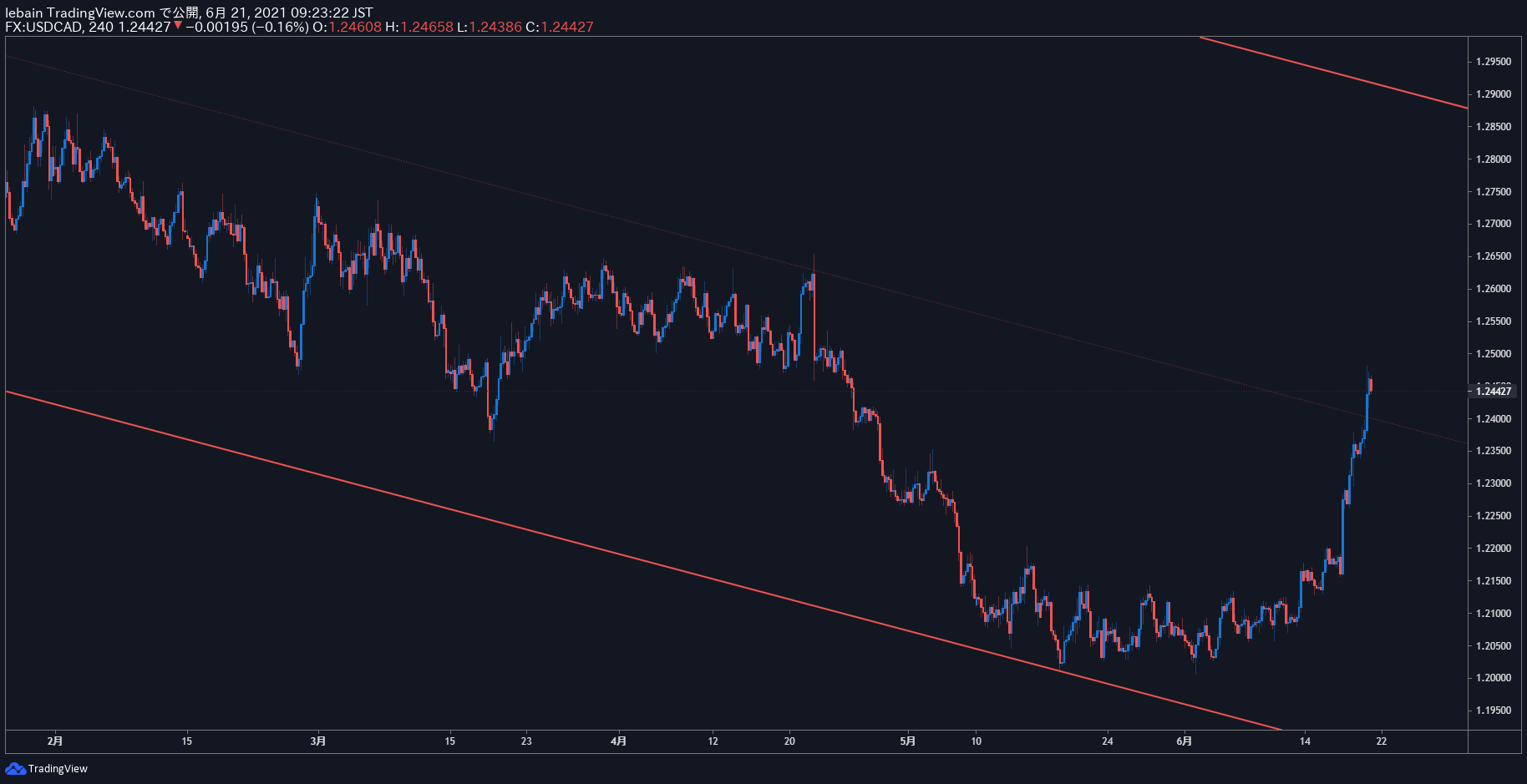Click the change value −0.00195 (−0.16%)

247,27
